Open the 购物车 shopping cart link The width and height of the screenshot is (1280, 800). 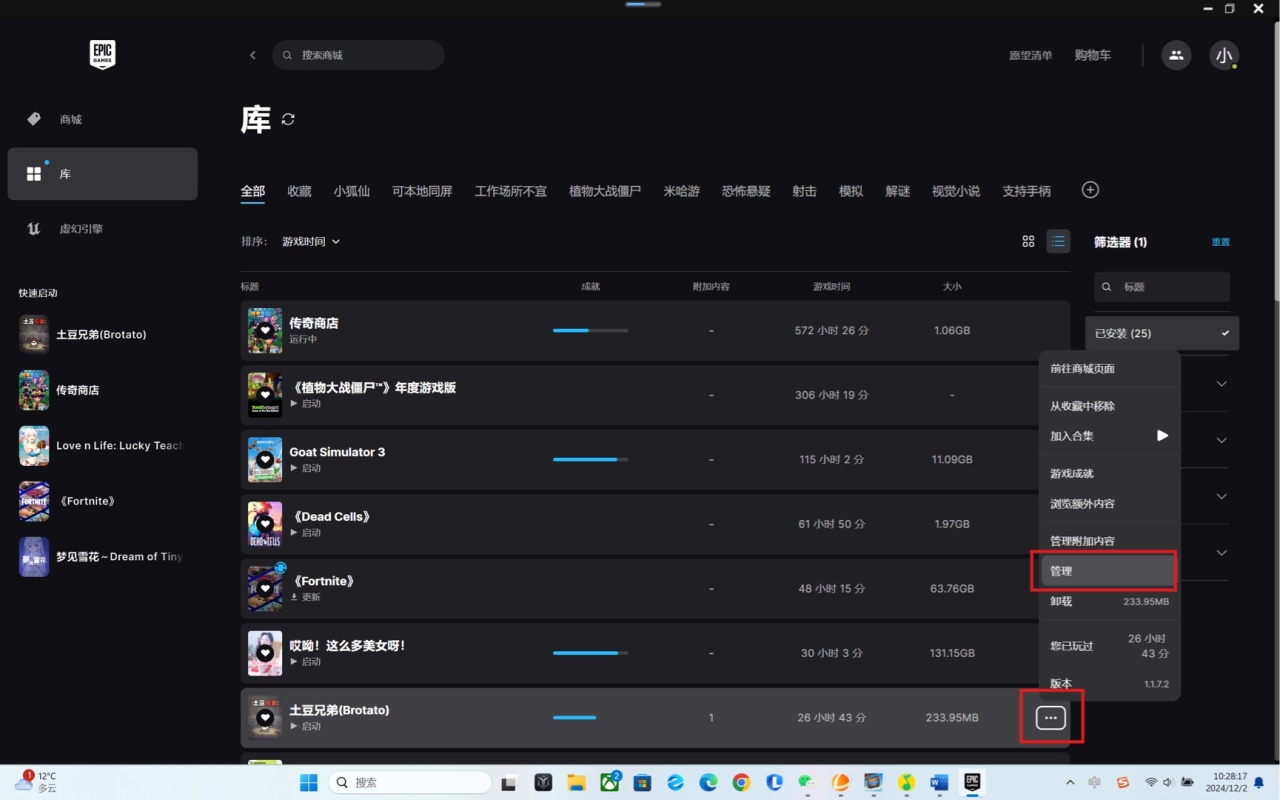(1093, 55)
